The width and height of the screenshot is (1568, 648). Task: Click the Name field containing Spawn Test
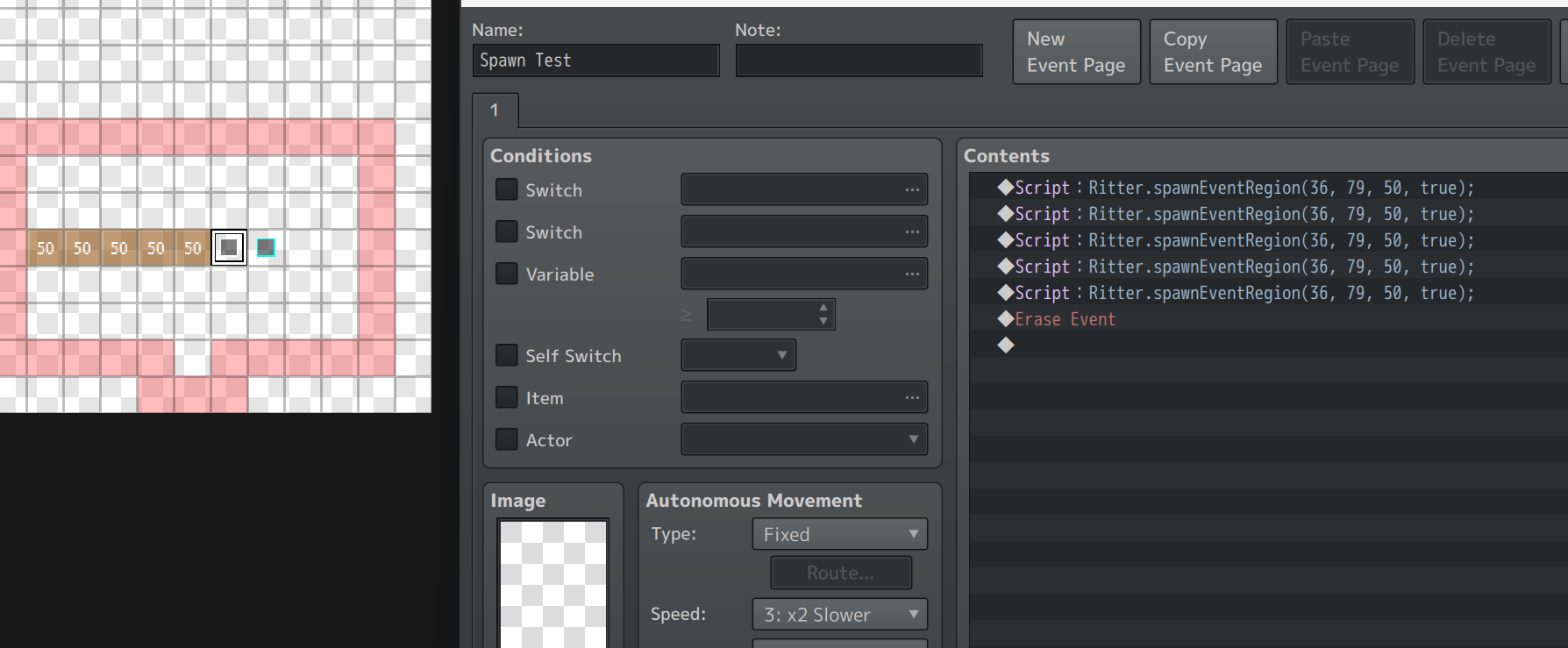(595, 61)
